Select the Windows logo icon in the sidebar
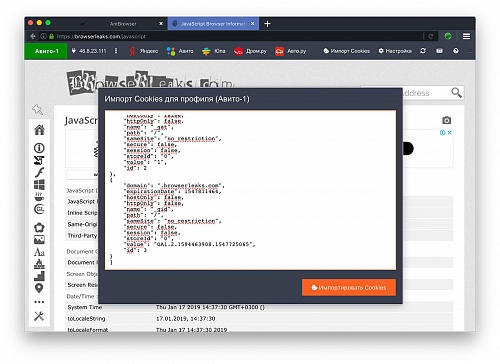500x364 pixels. point(39,184)
